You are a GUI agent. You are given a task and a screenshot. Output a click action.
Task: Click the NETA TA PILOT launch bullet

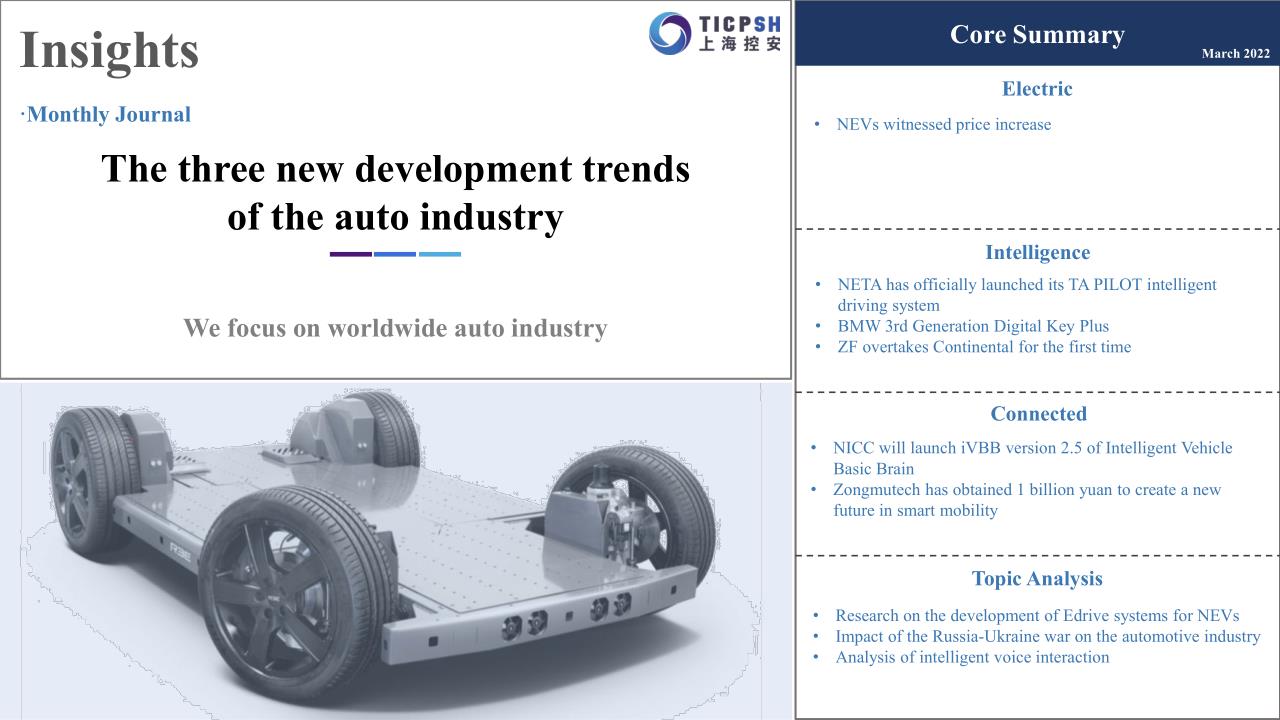[x=1026, y=294]
